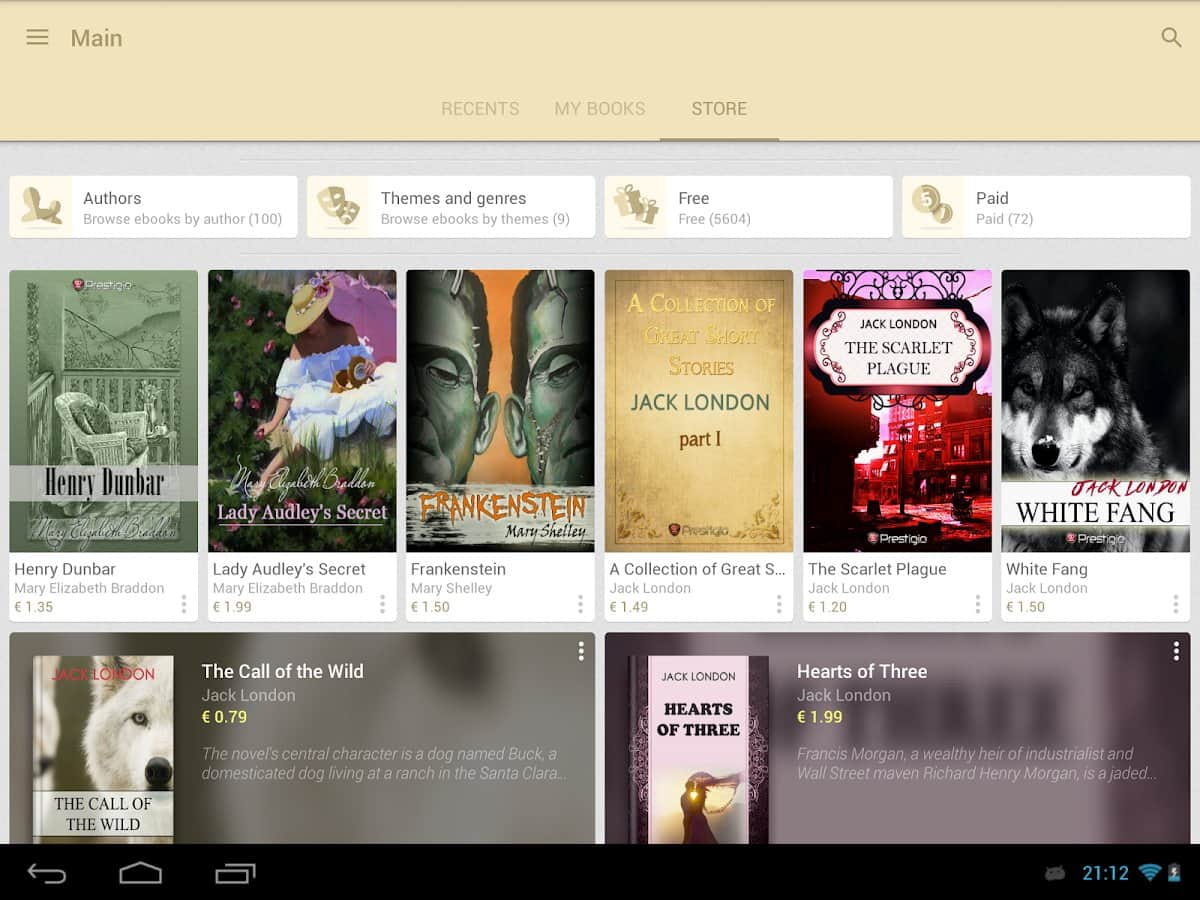Open the Authors category icon
1200x900 pixels.
[41, 207]
